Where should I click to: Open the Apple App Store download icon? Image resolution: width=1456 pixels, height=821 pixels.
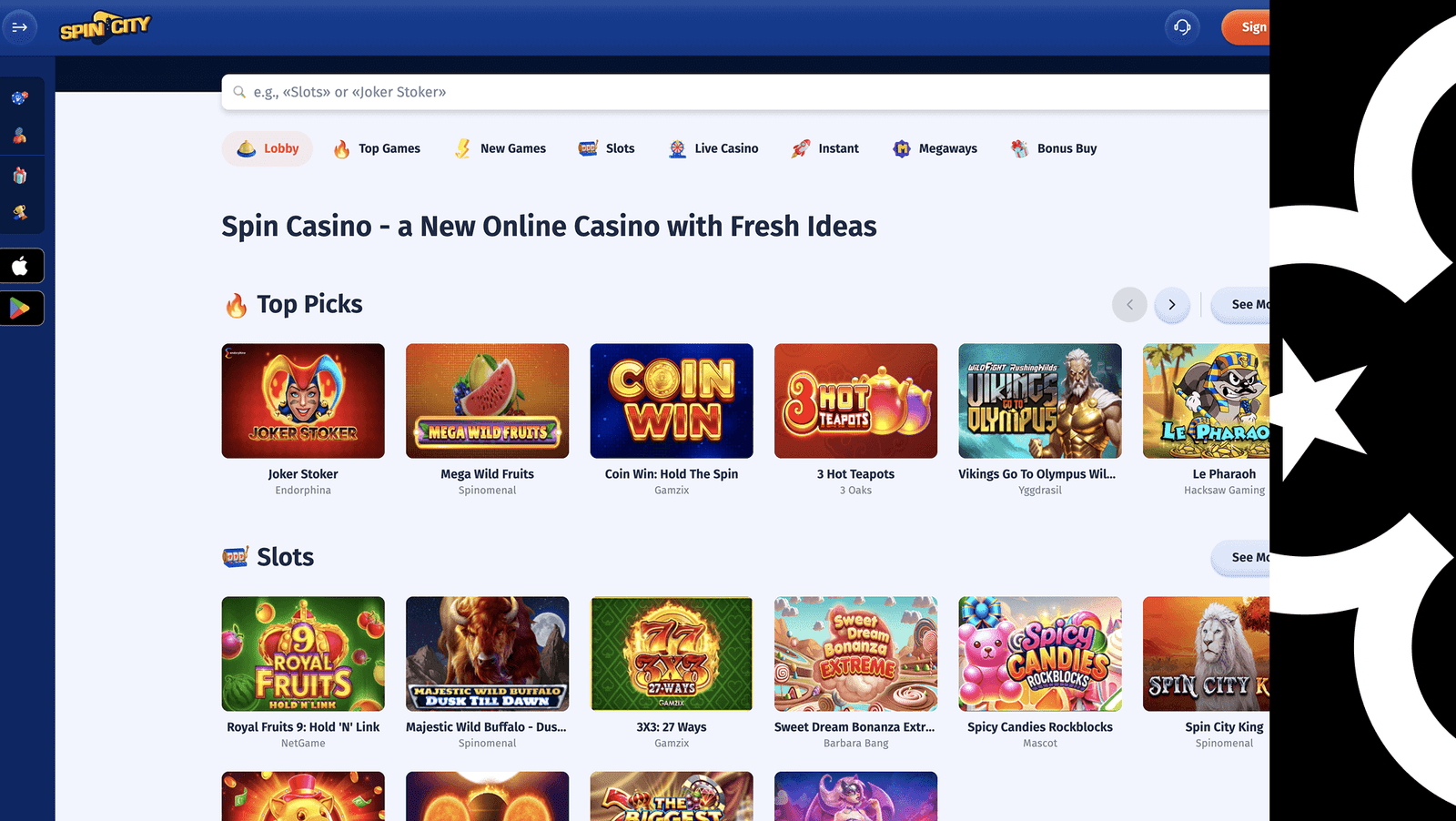pyautogui.click(x=21, y=266)
